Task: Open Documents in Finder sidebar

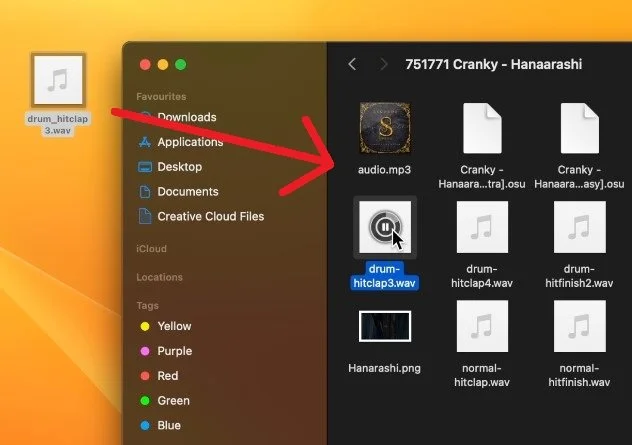Action: pyautogui.click(x=188, y=191)
